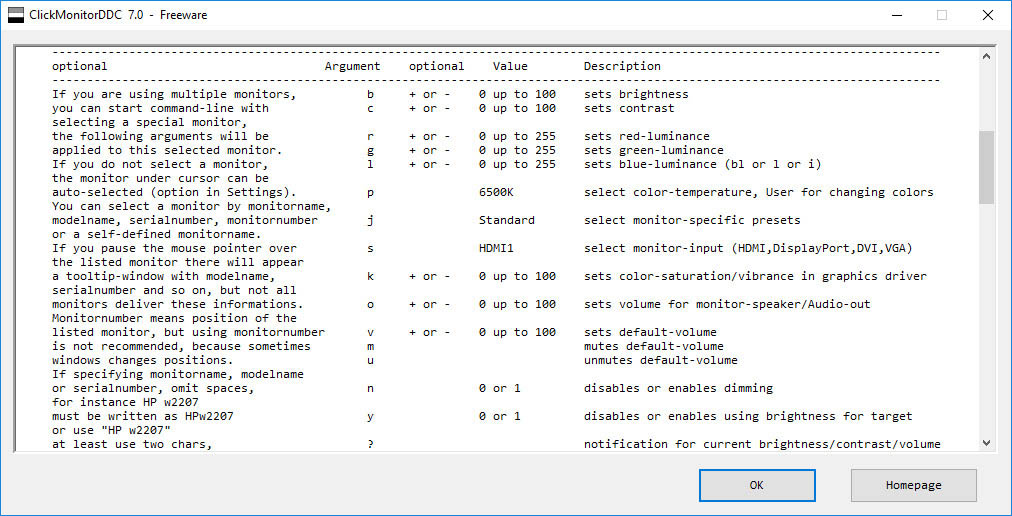Click the '?' argument symbol

tap(370, 444)
